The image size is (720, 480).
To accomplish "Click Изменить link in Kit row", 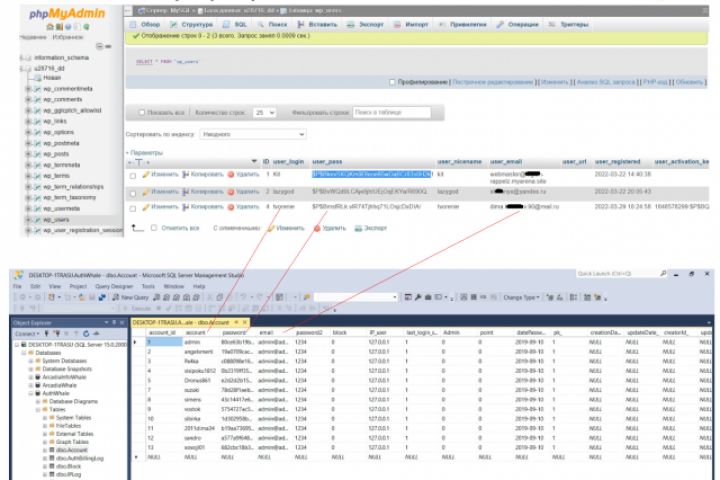I will pos(164,175).
